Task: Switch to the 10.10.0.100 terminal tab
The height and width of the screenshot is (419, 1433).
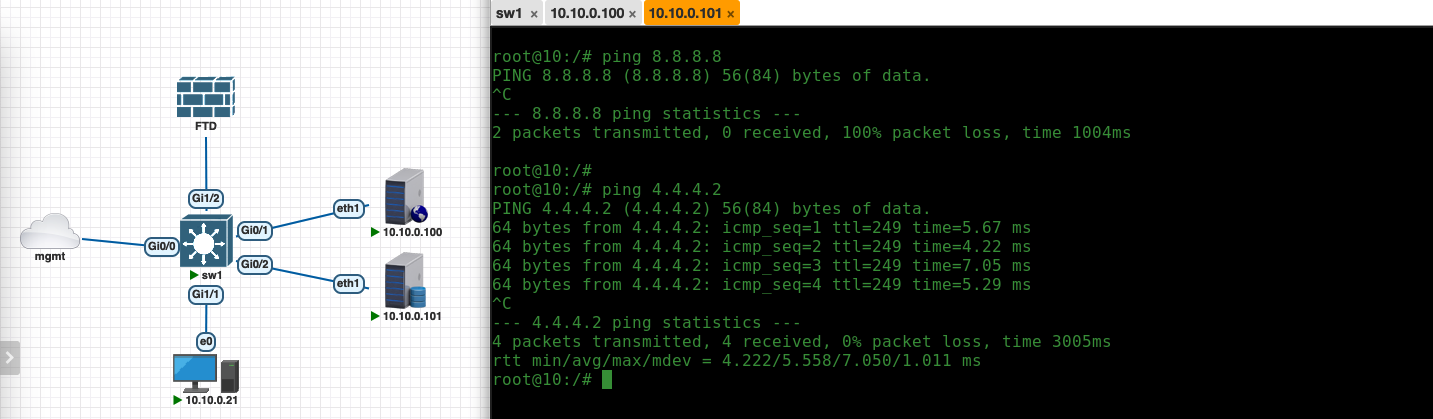Action: coord(587,13)
